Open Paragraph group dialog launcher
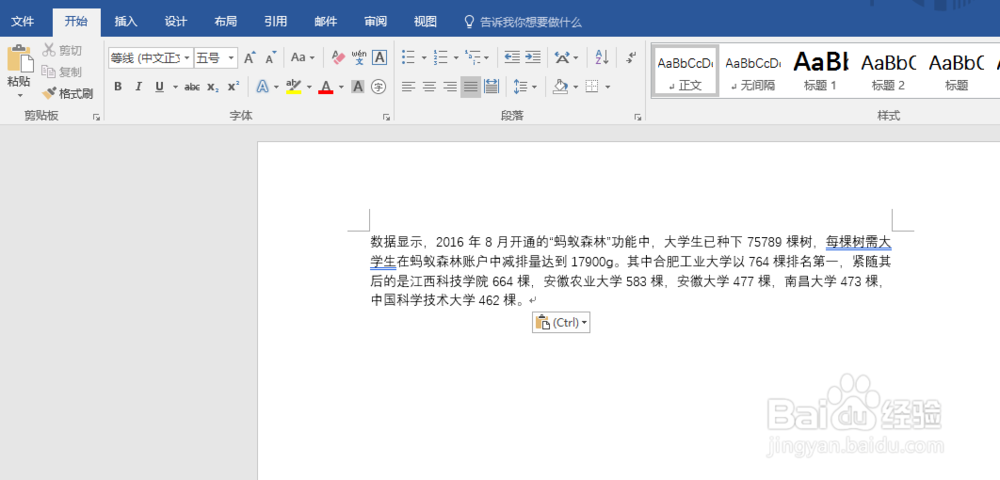Viewport: 1000px width, 480px height. pos(637,117)
